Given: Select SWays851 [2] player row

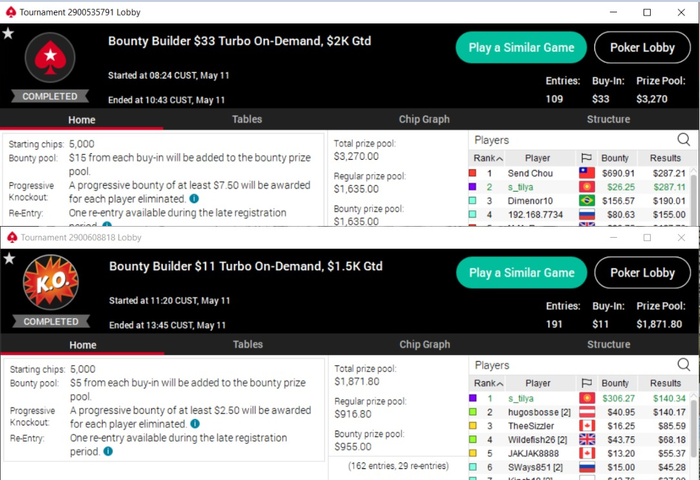Looking at the screenshot, I should pyautogui.click(x=579, y=467).
